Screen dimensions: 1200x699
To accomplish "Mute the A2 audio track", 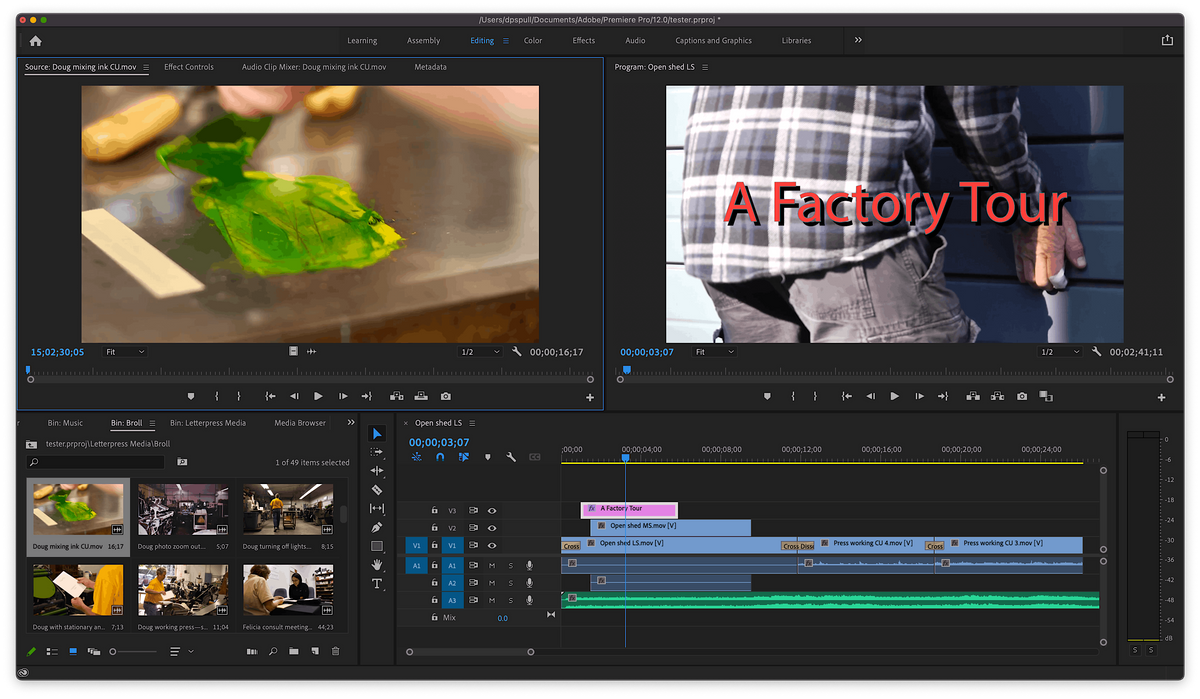I will click(491, 582).
